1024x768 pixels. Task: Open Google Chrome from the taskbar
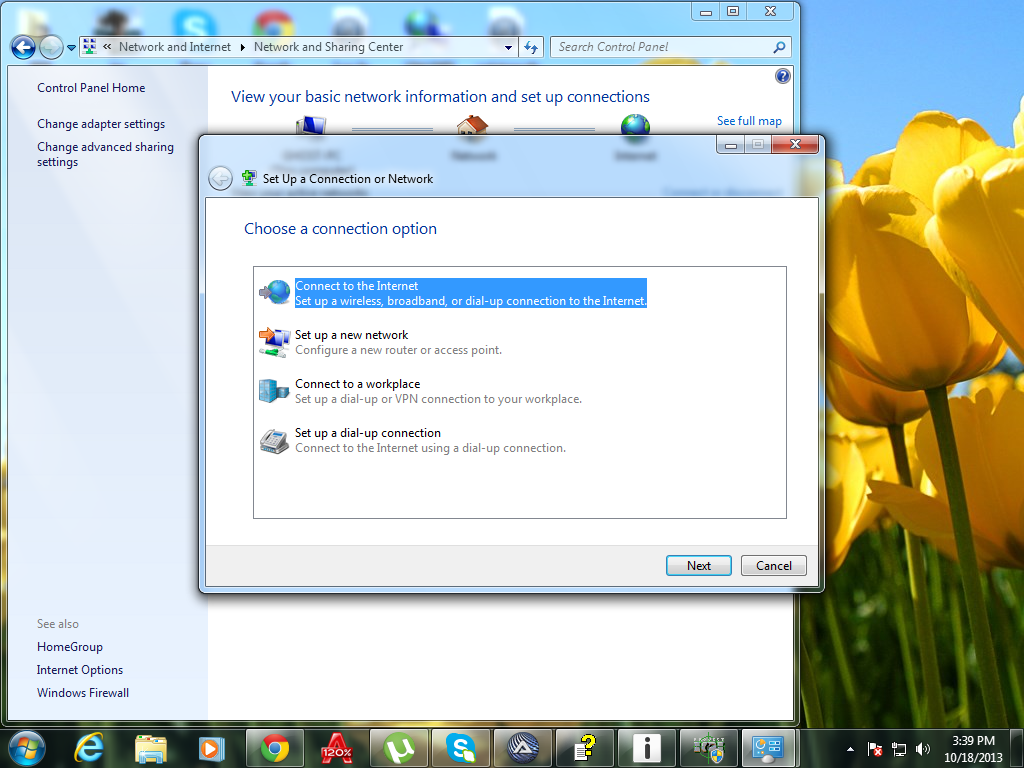(x=275, y=747)
